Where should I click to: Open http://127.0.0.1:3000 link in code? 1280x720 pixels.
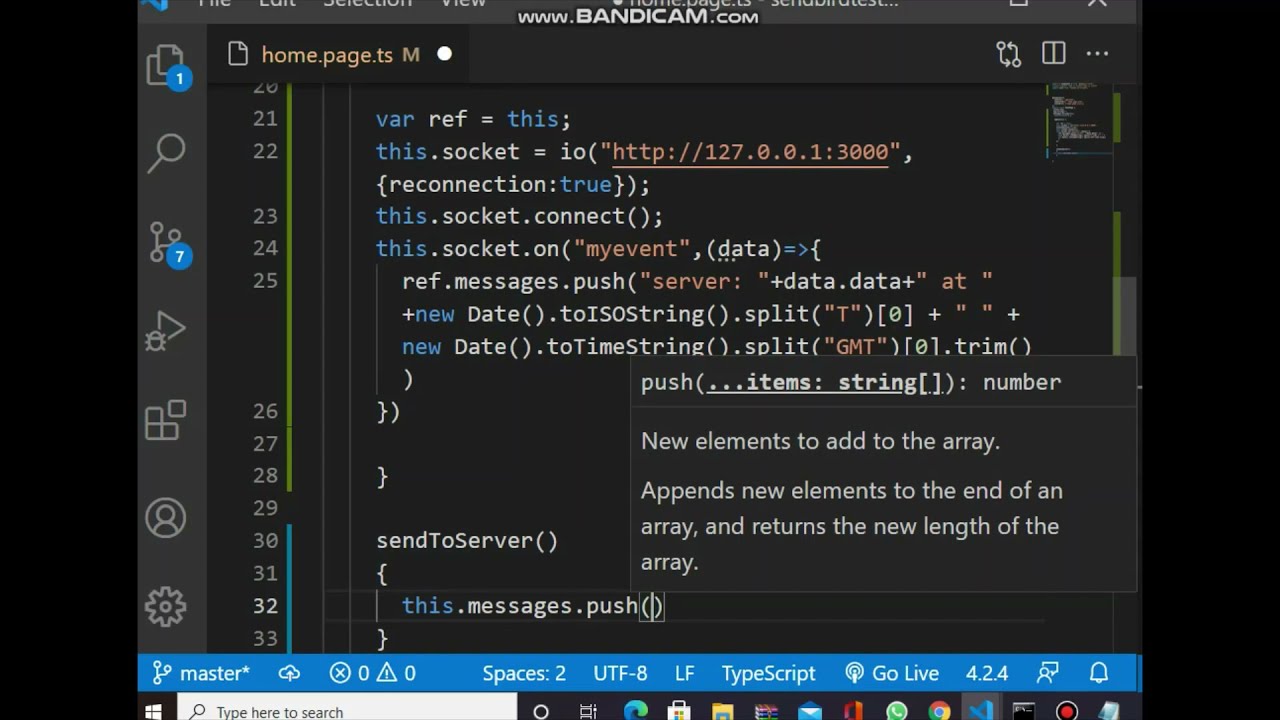tap(750, 152)
